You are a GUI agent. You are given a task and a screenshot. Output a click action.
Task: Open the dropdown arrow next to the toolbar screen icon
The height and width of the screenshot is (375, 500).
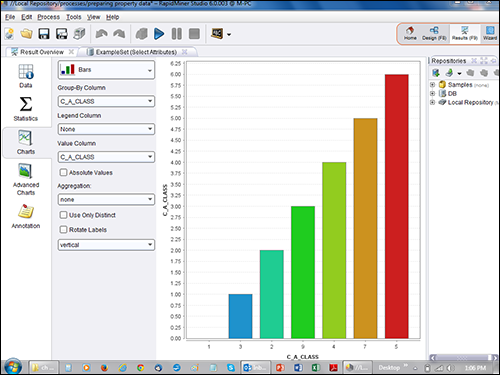pyautogui.click(x=229, y=34)
